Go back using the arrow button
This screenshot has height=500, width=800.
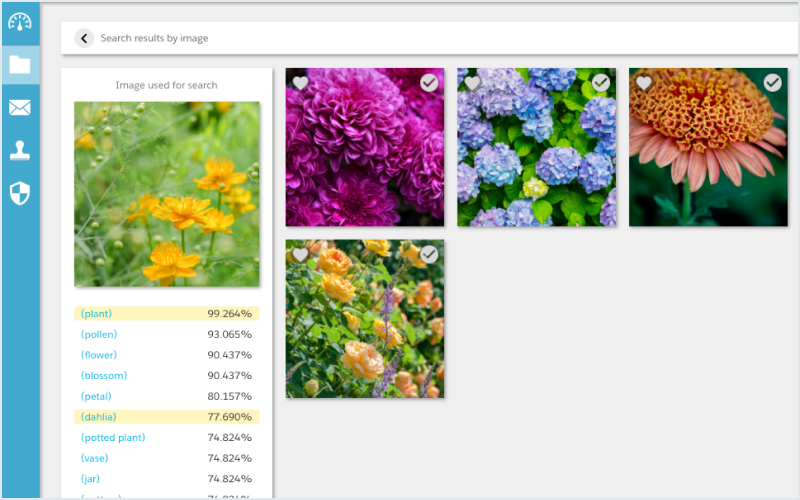[x=84, y=38]
